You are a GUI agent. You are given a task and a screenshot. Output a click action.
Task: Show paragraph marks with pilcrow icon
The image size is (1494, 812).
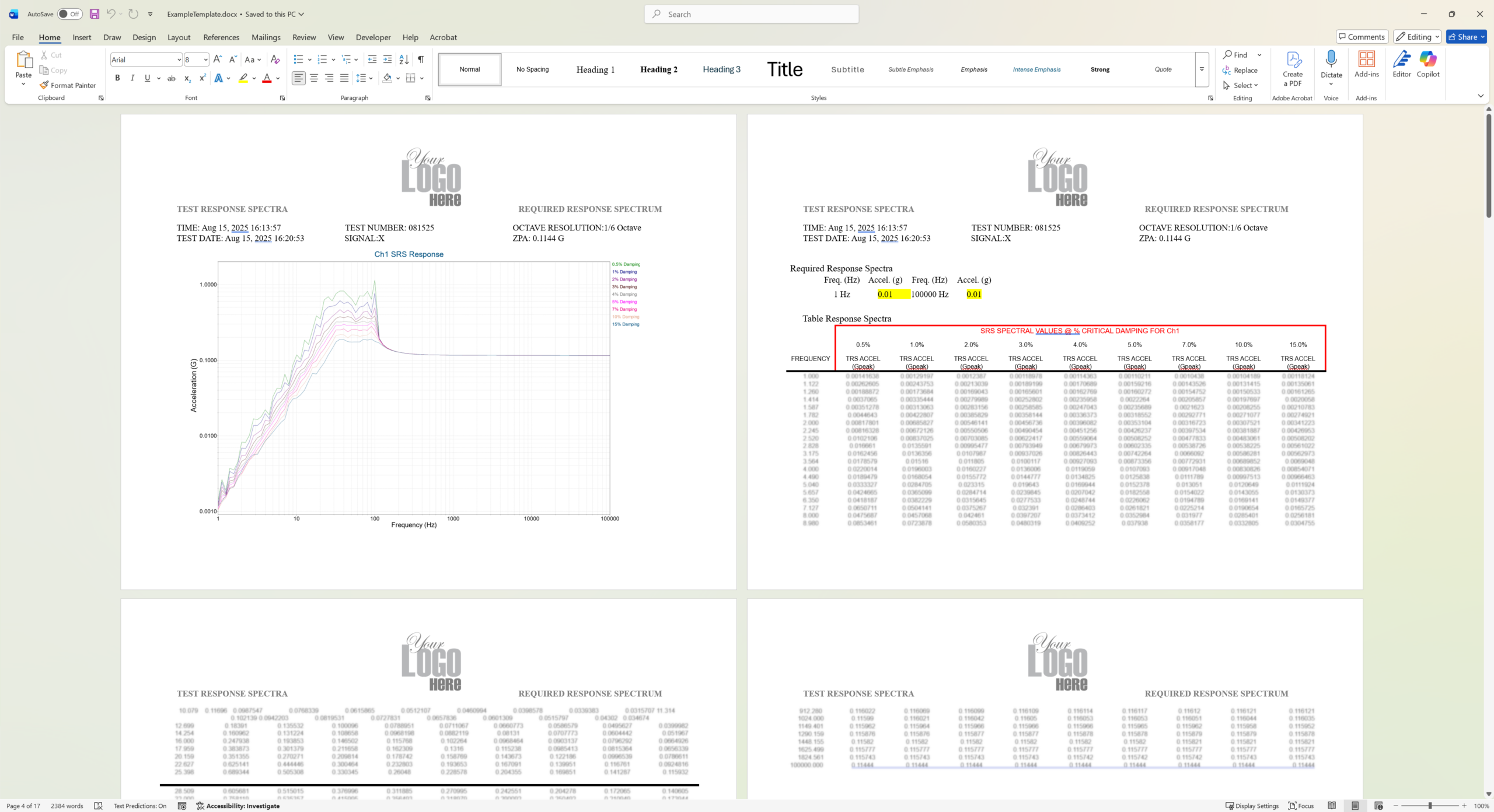[x=421, y=60]
